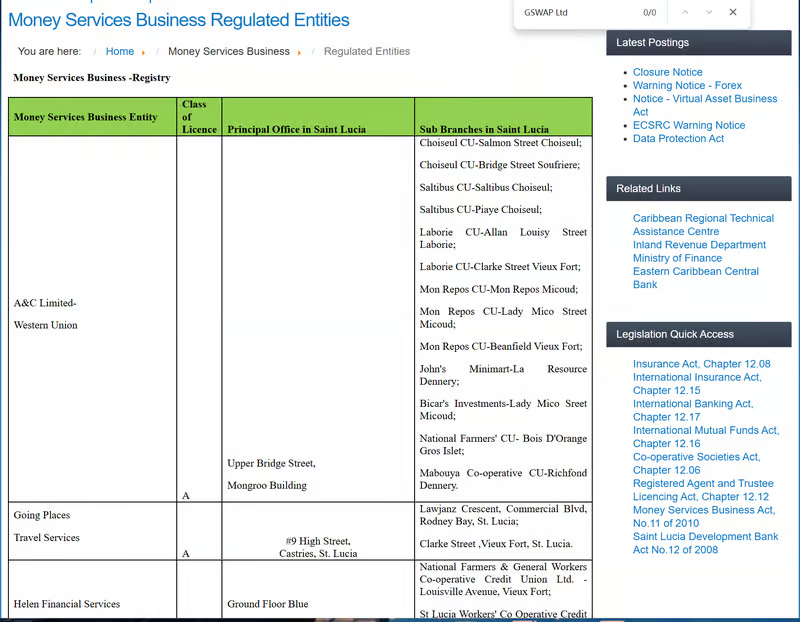Open Money Services Business breadcrumb
Screen dimensions: 800x622
click(x=228, y=51)
